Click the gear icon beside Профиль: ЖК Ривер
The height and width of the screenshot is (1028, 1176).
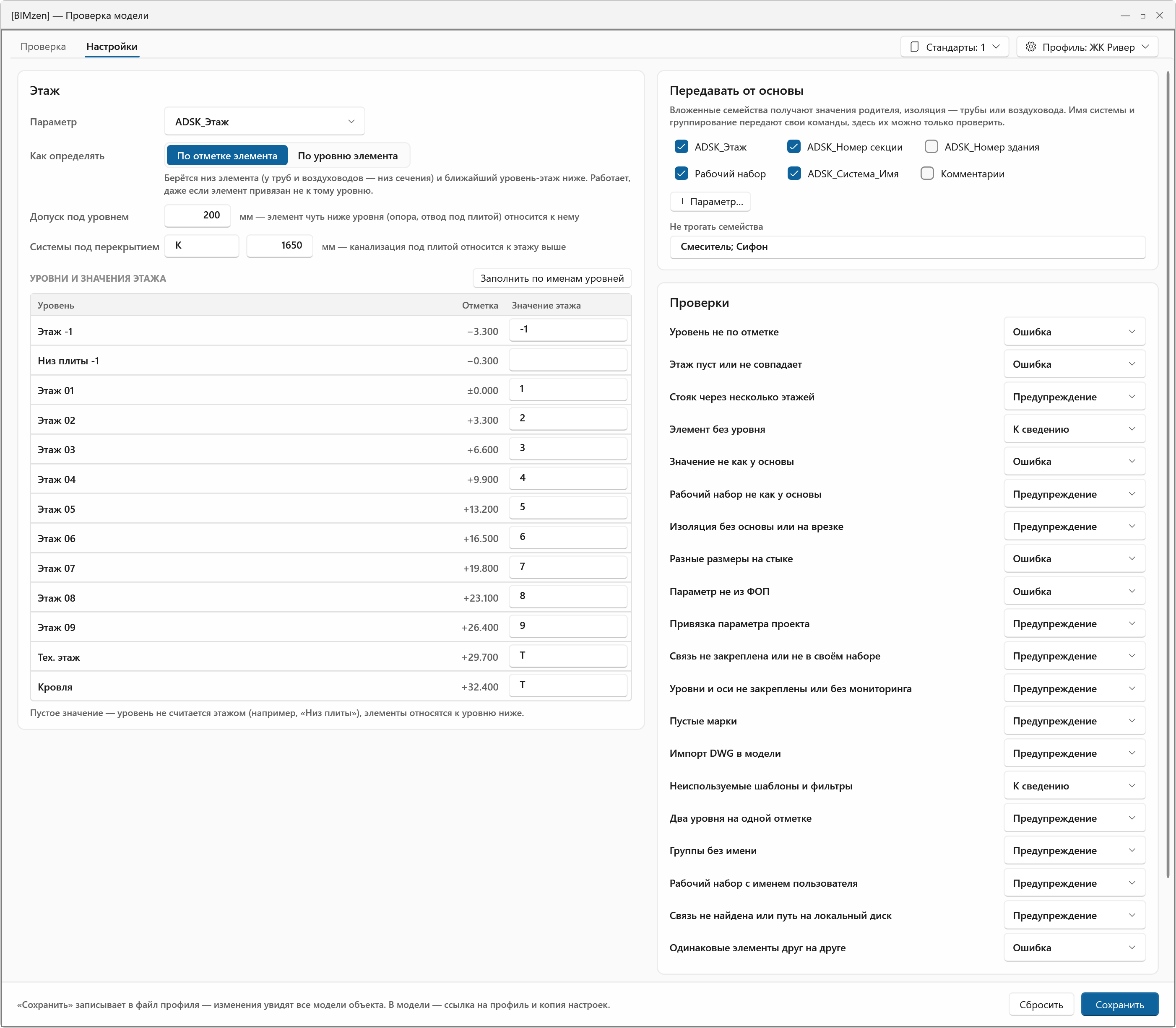(x=1031, y=47)
